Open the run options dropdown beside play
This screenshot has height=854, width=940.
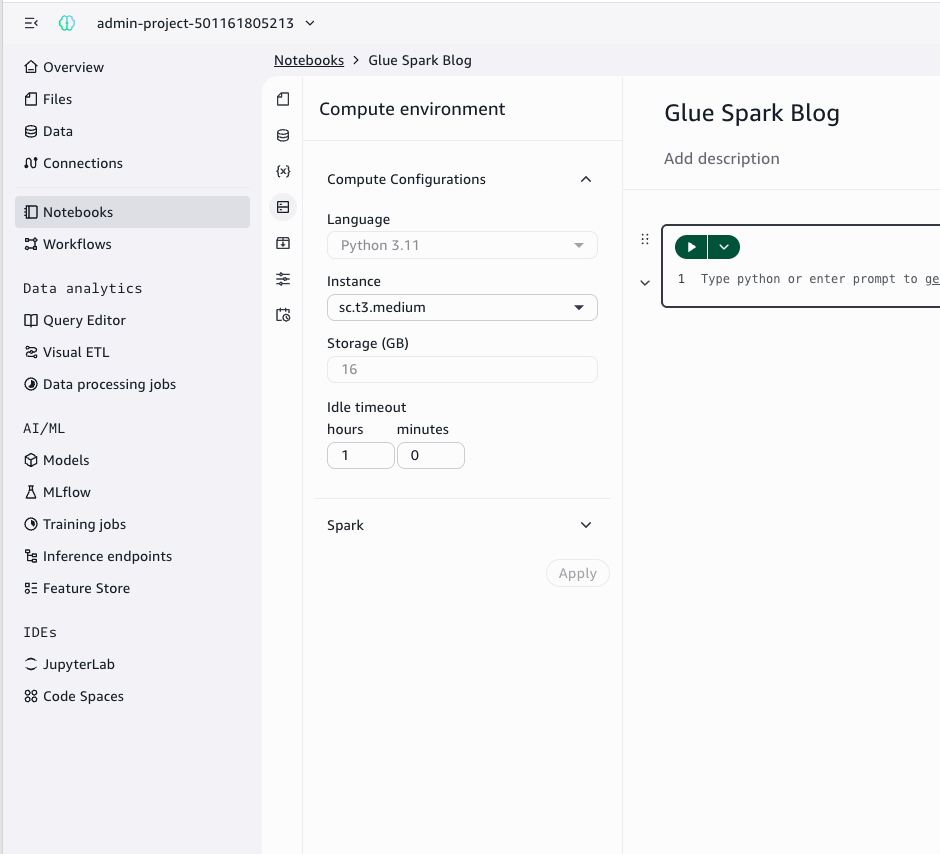[724, 247]
